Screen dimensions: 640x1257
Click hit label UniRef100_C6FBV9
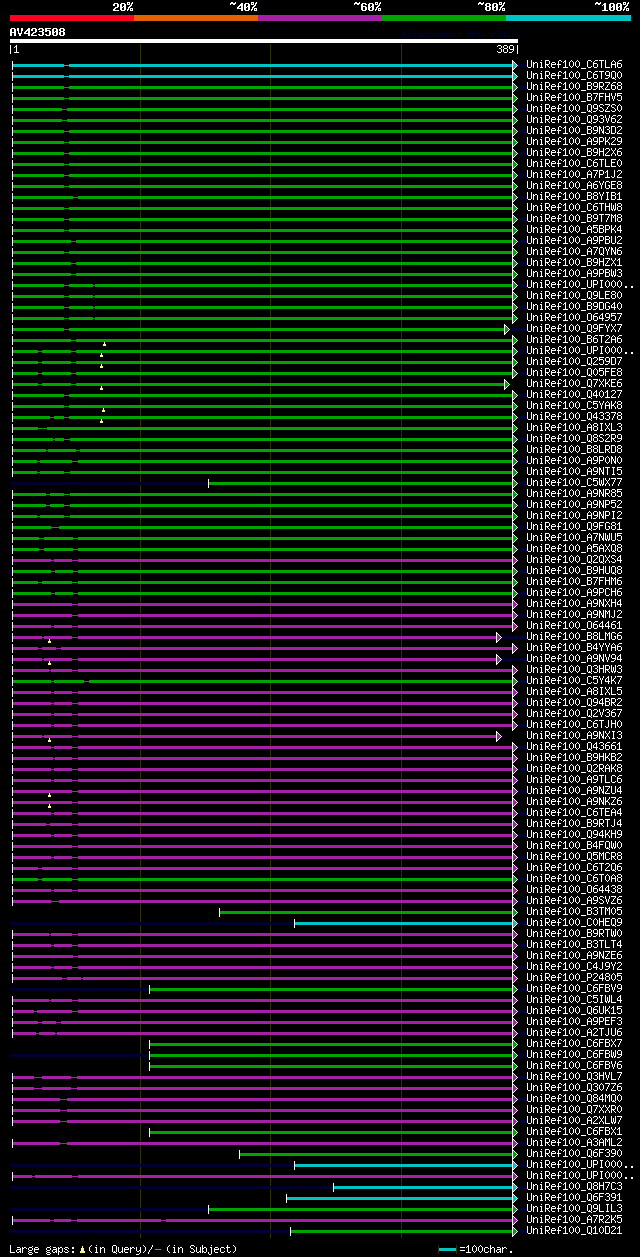coord(574,988)
